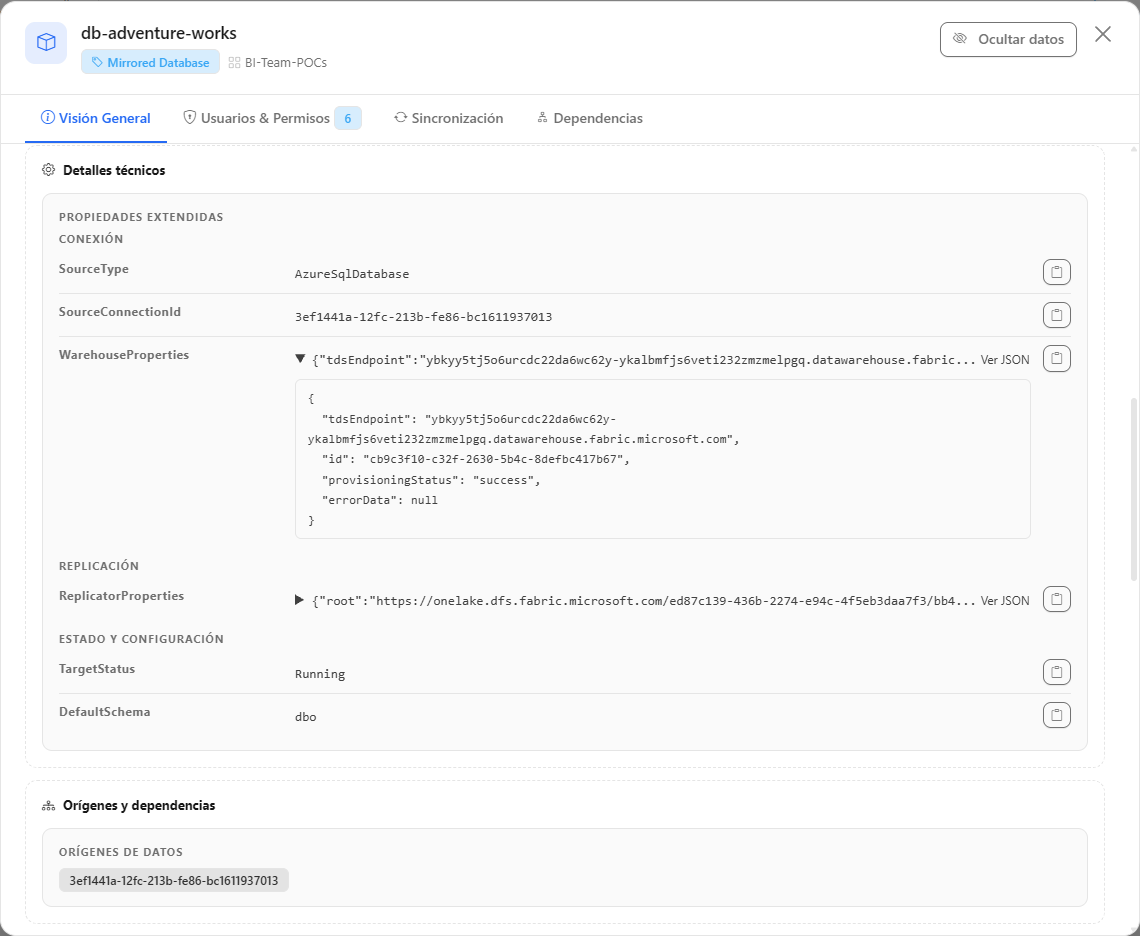Click the permissions count badge 6
The height and width of the screenshot is (936, 1140).
click(348, 118)
